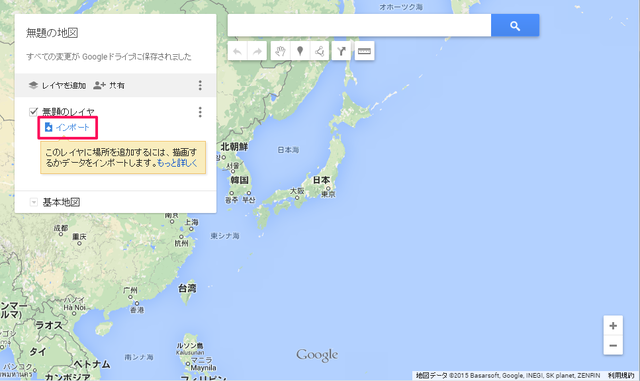Viewport: 640px width, 381px height.
Task: Click the 上海 city label
Action: pos(191,222)
